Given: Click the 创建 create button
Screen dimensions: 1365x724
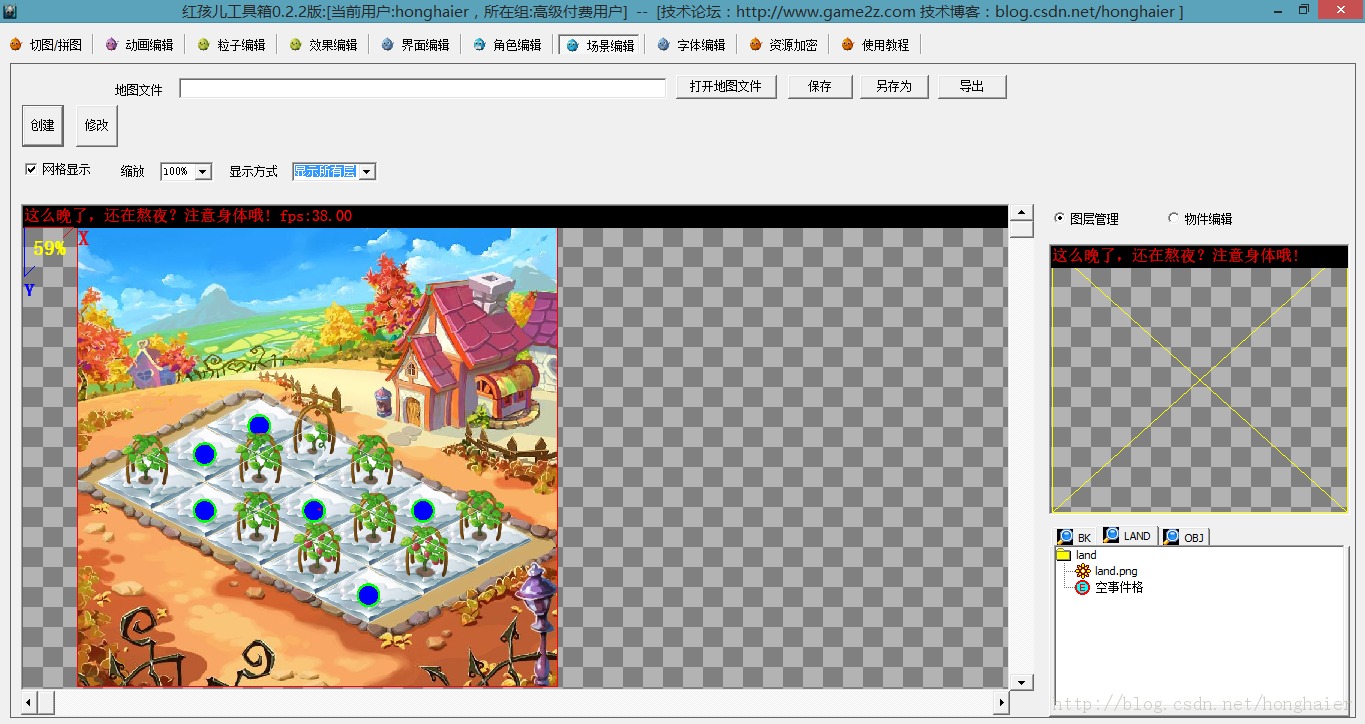Looking at the screenshot, I should point(43,126).
